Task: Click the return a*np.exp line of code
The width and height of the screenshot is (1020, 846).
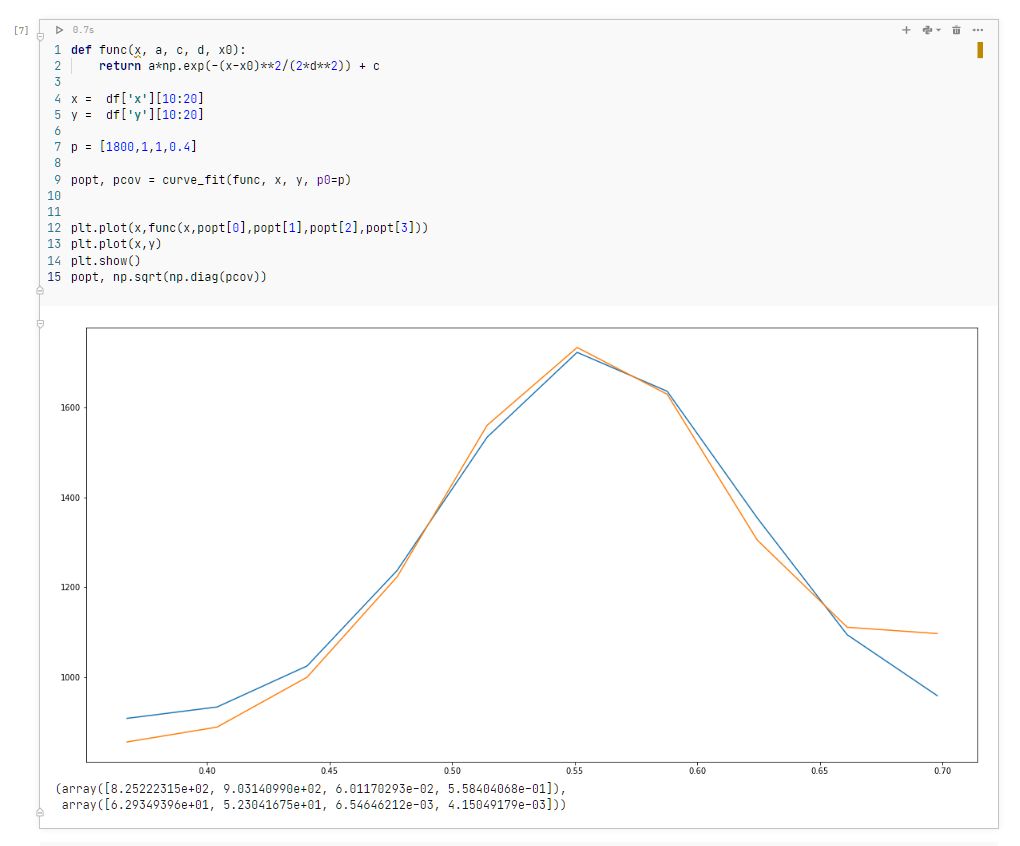Action: [239, 66]
